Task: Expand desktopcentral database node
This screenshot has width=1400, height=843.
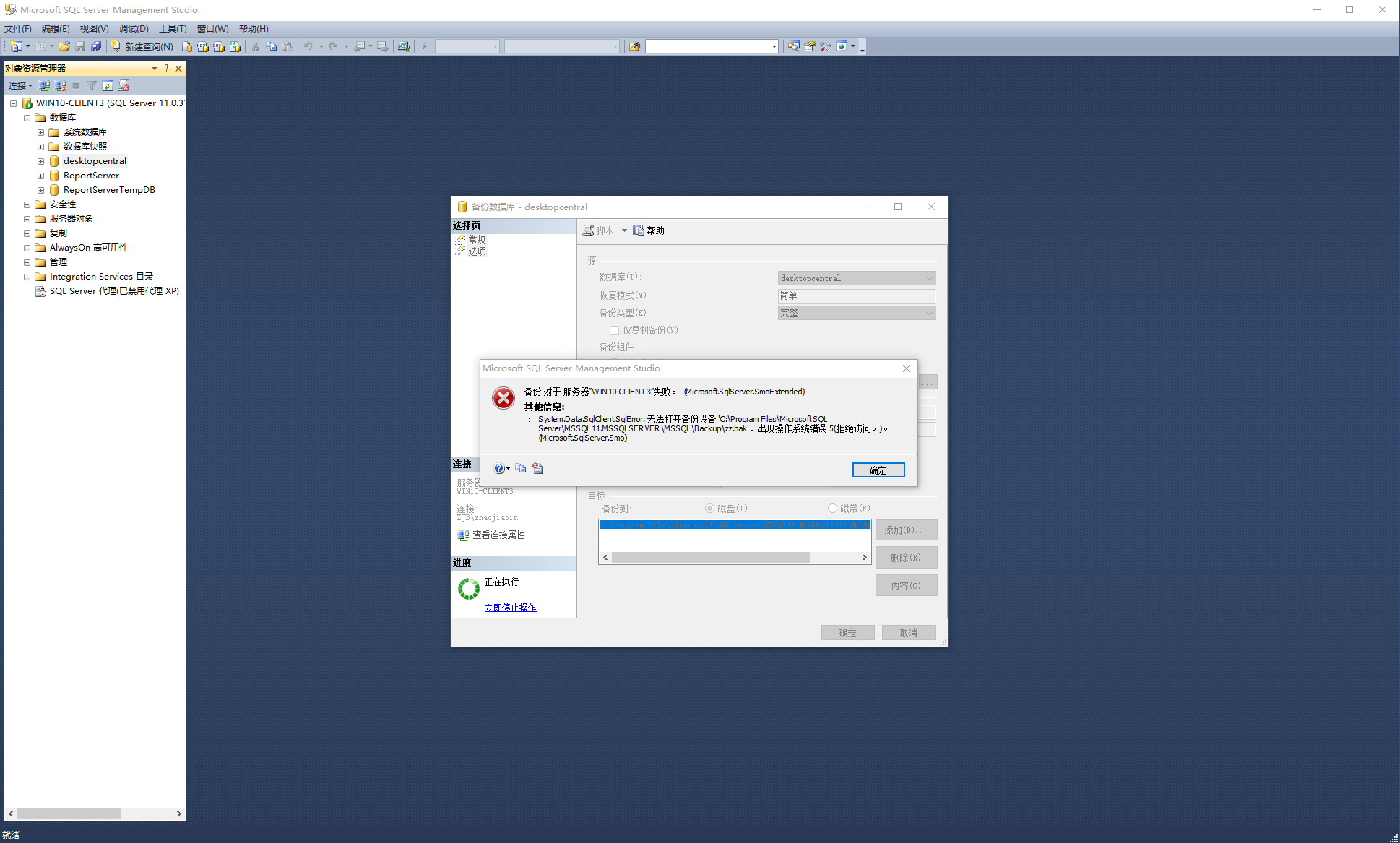Action: [x=40, y=161]
